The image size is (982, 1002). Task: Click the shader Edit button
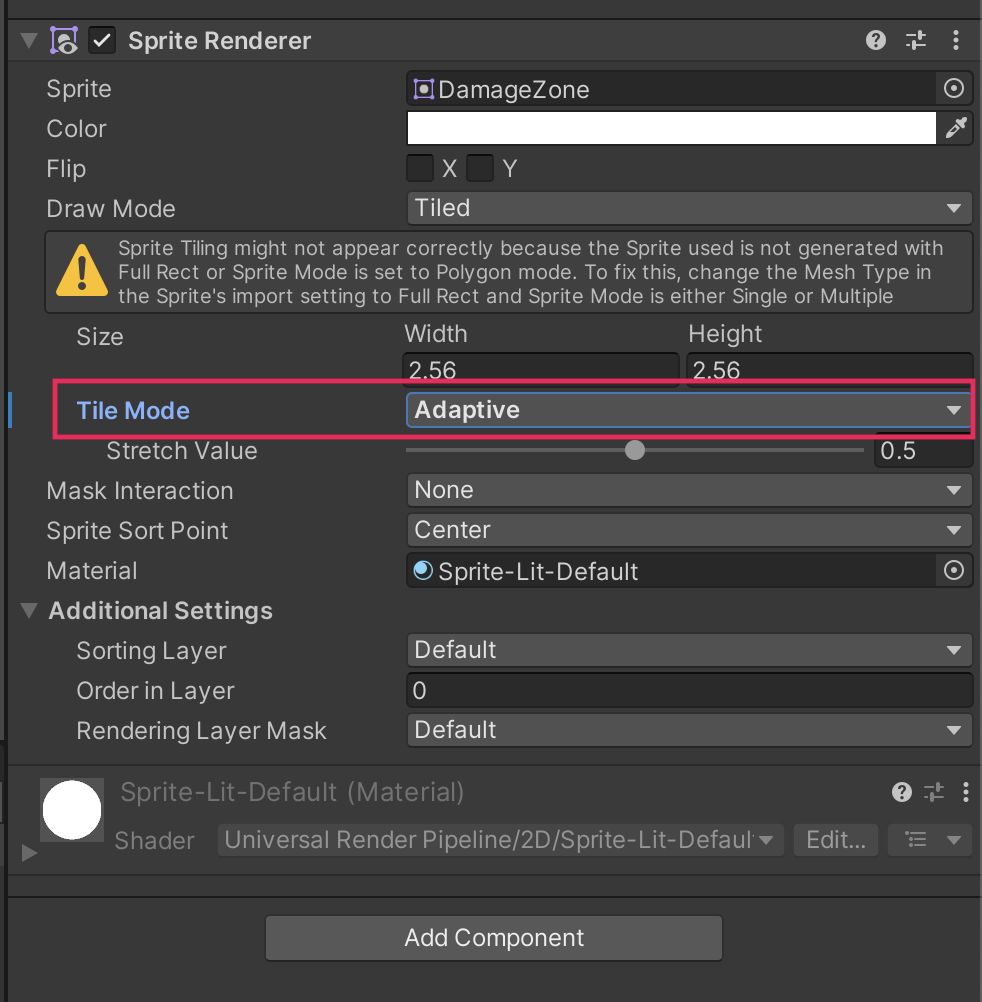pos(835,840)
